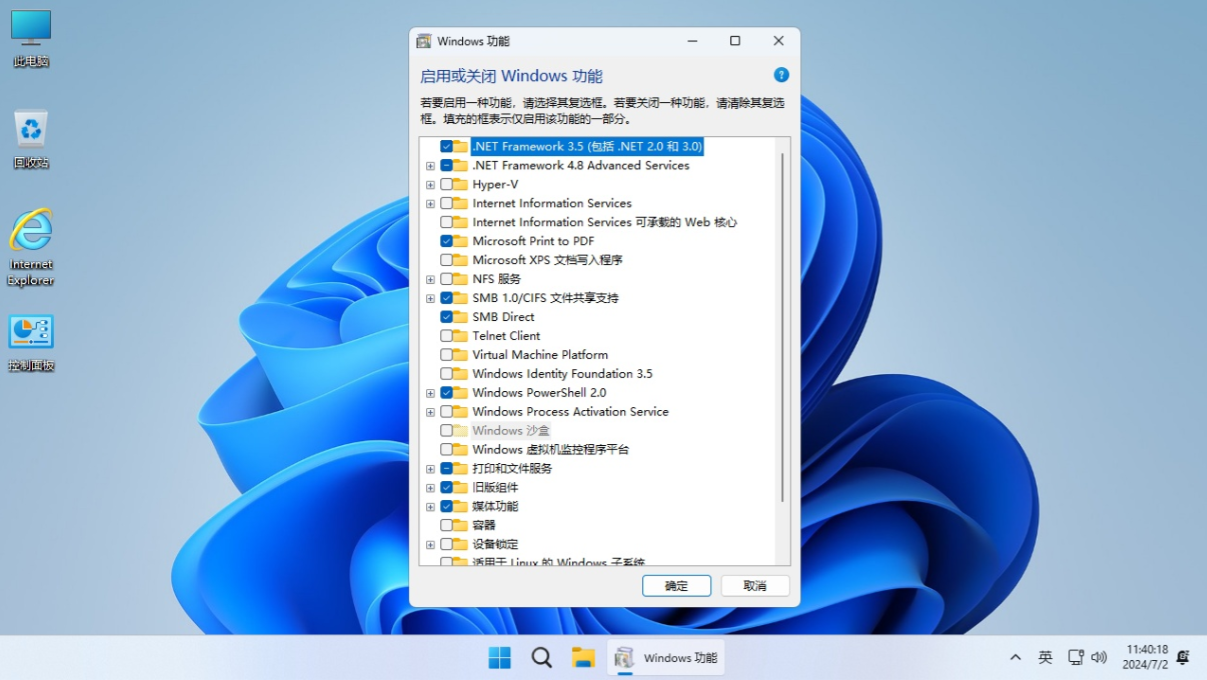
Task: Select the Windows 沙盒 row text
Action: click(511, 431)
